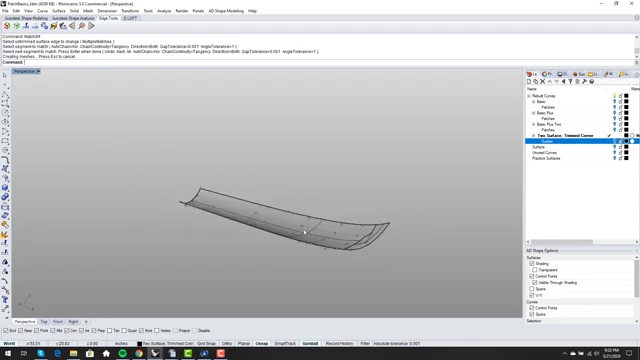Switch to the Right viewport tab

[x=73, y=322]
